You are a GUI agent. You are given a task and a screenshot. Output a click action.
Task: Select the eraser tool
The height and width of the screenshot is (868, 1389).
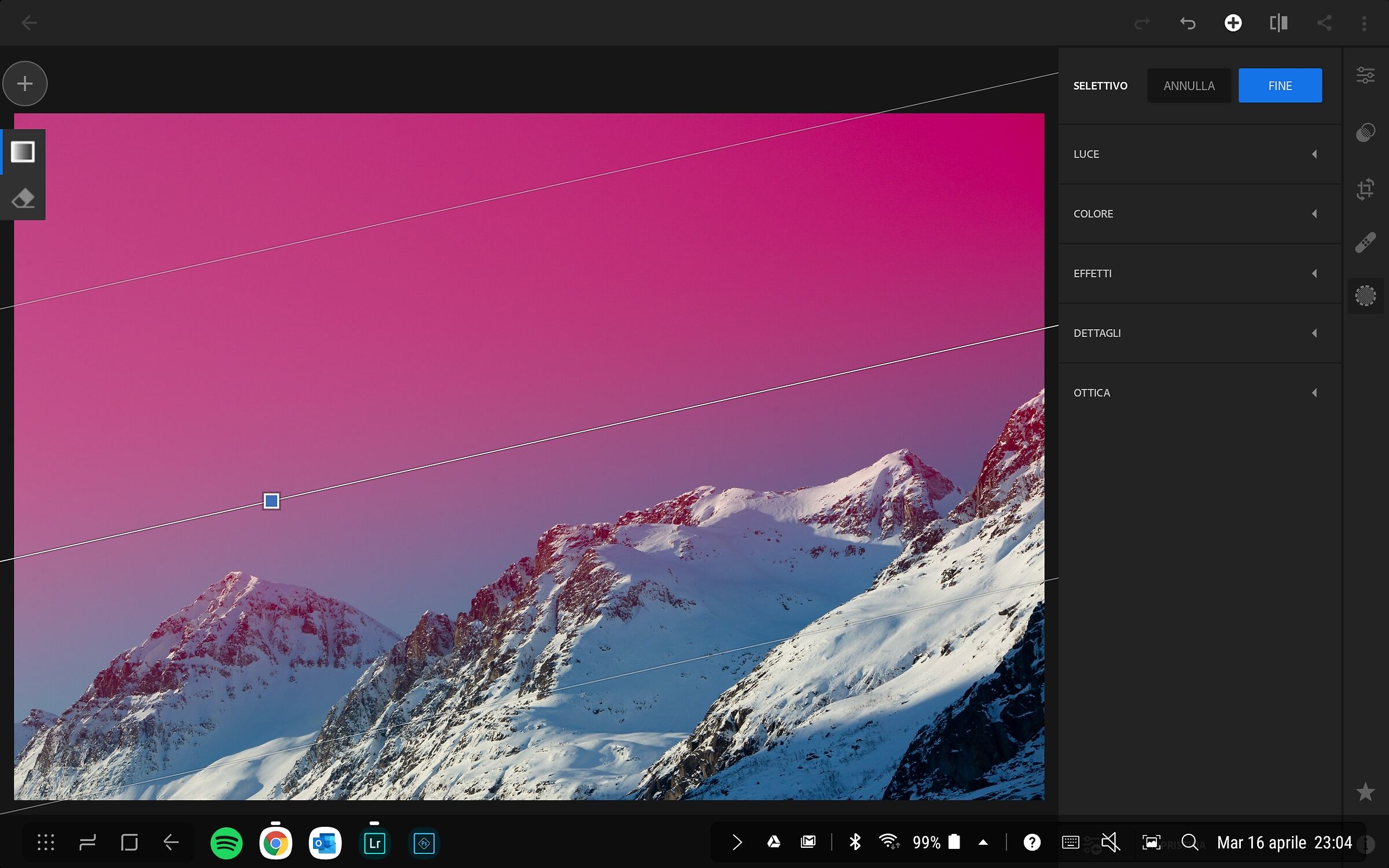click(23, 198)
